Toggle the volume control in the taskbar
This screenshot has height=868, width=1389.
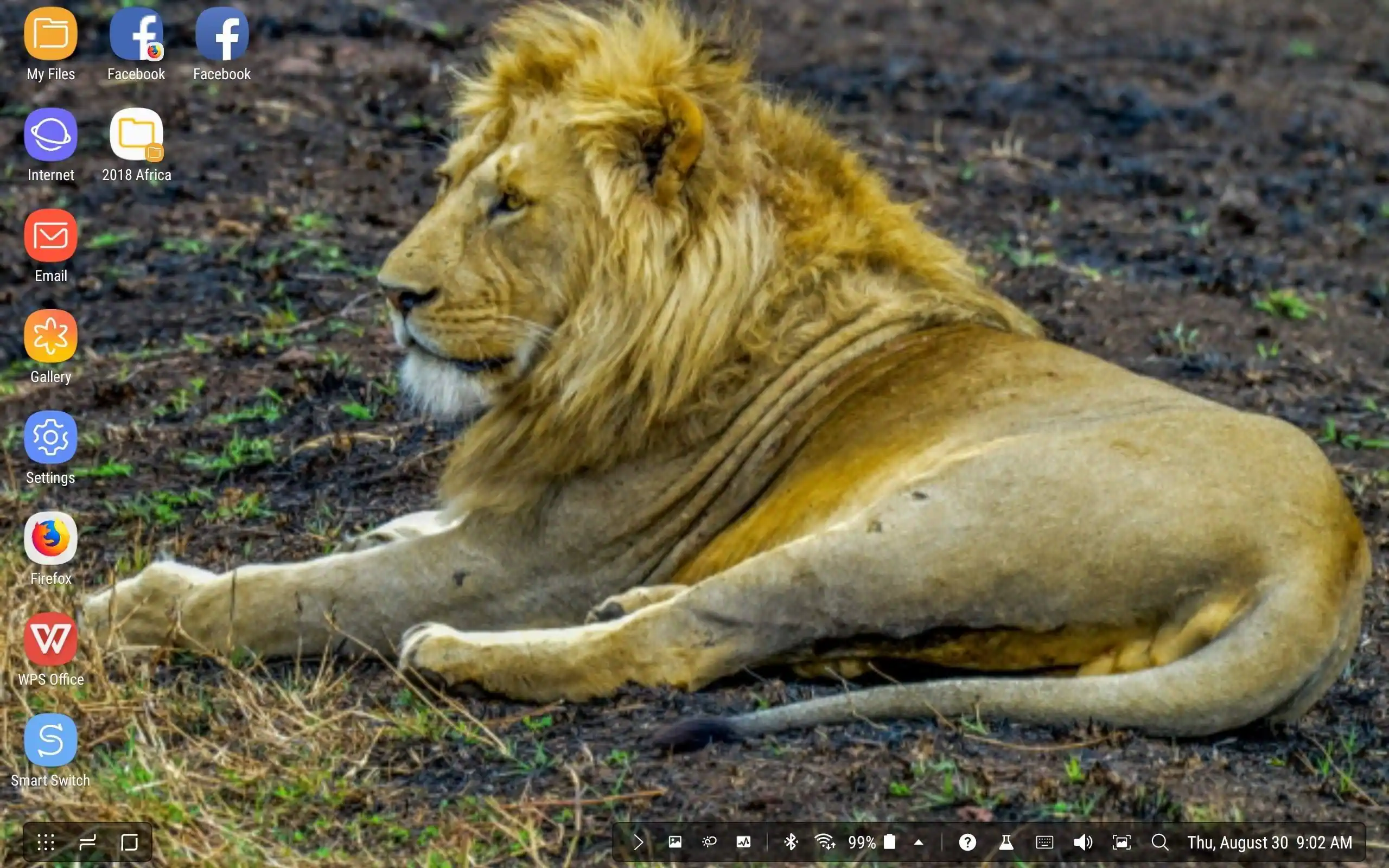(1082, 842)
